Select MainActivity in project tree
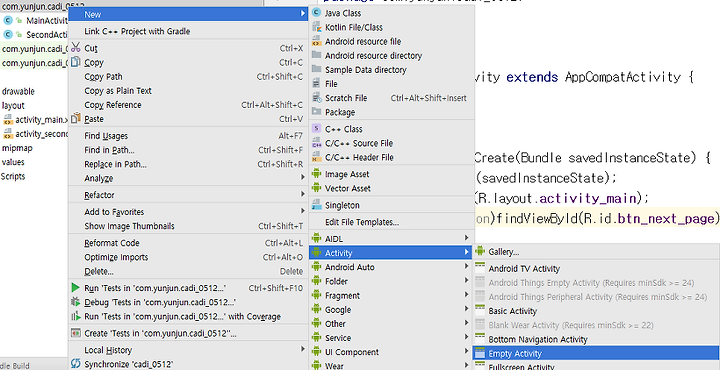Image resolution: width=720 pixels, height=370 pixels. click(47, 21)
